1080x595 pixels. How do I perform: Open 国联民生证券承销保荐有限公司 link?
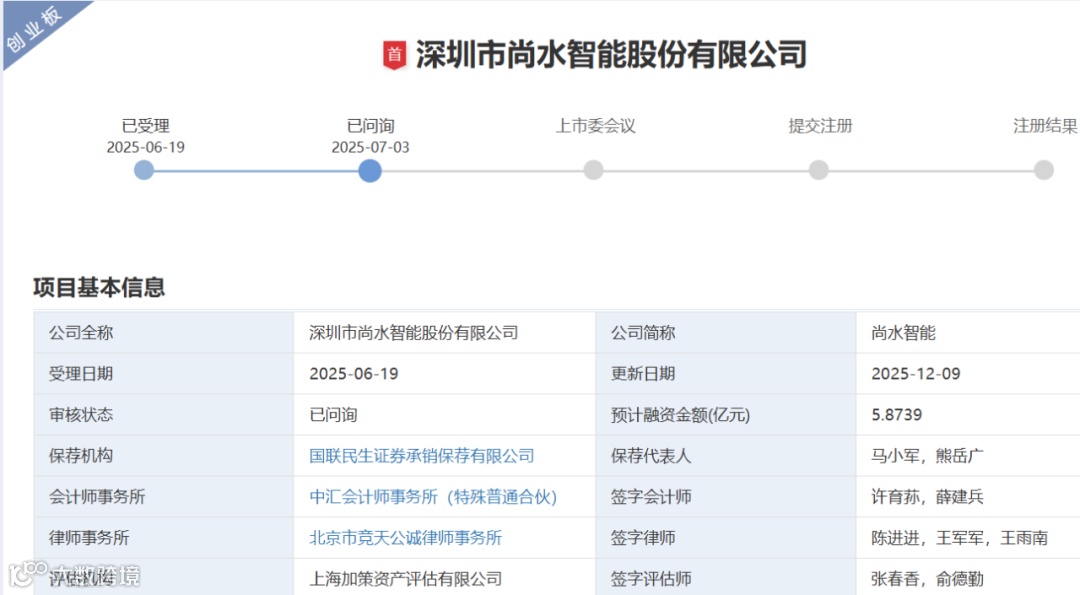[x=422, y=456]
